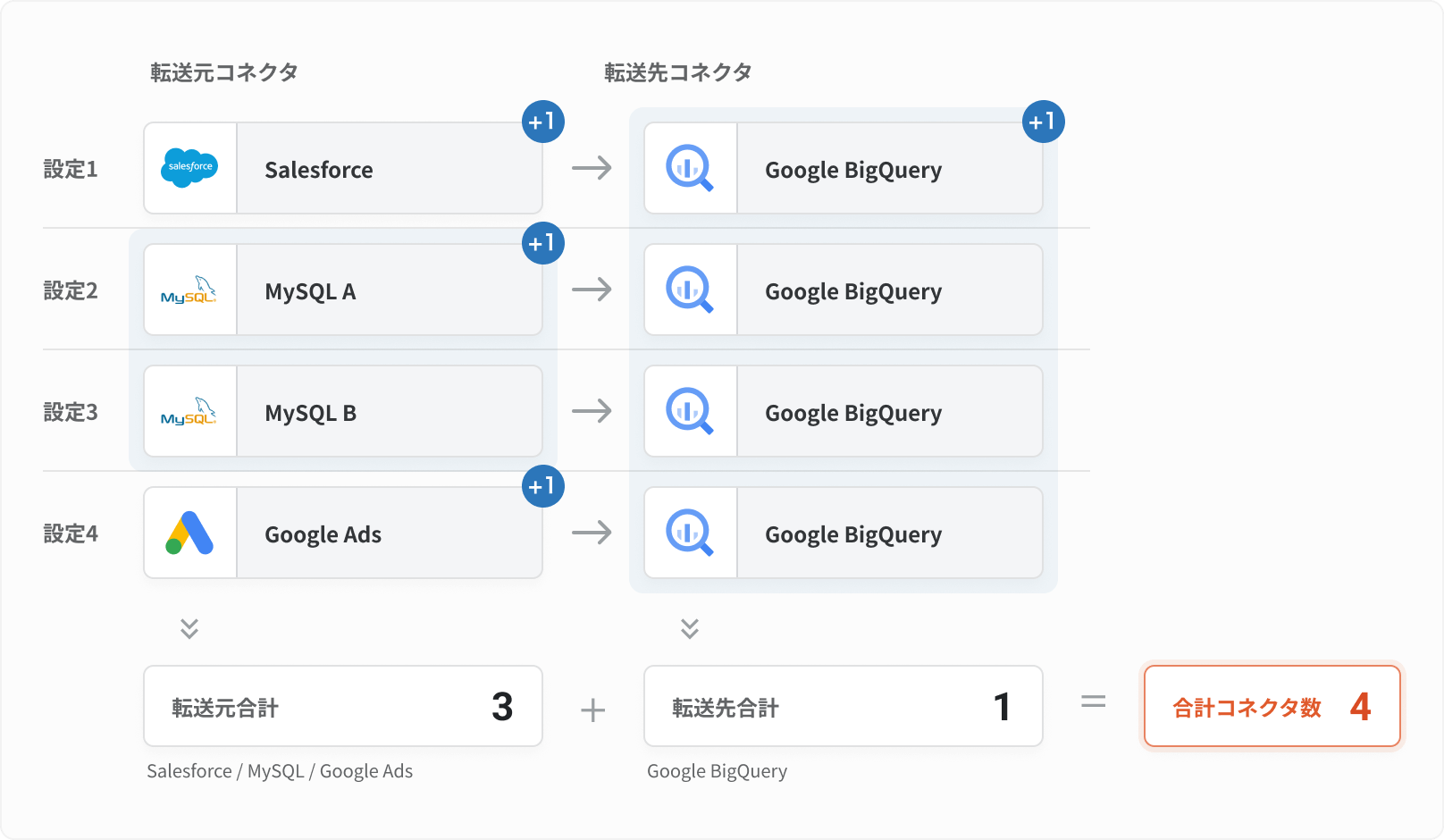Click the 合計コネクタ数 result box
The image size is (1444, 840).
[x=1272, y=706]
